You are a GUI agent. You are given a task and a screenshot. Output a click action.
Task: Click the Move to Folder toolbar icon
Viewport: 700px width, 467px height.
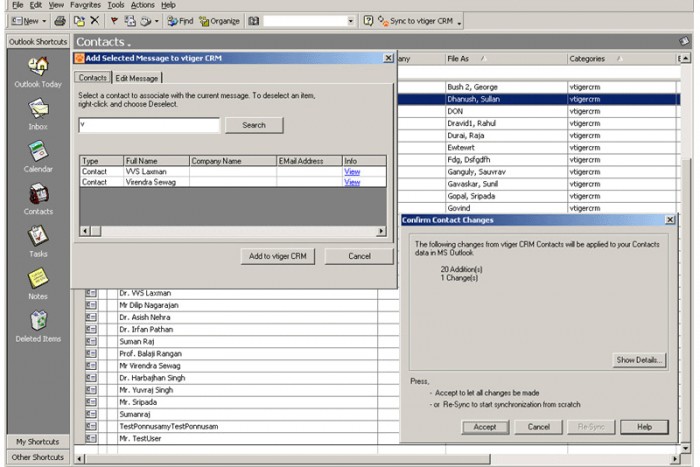79,21
